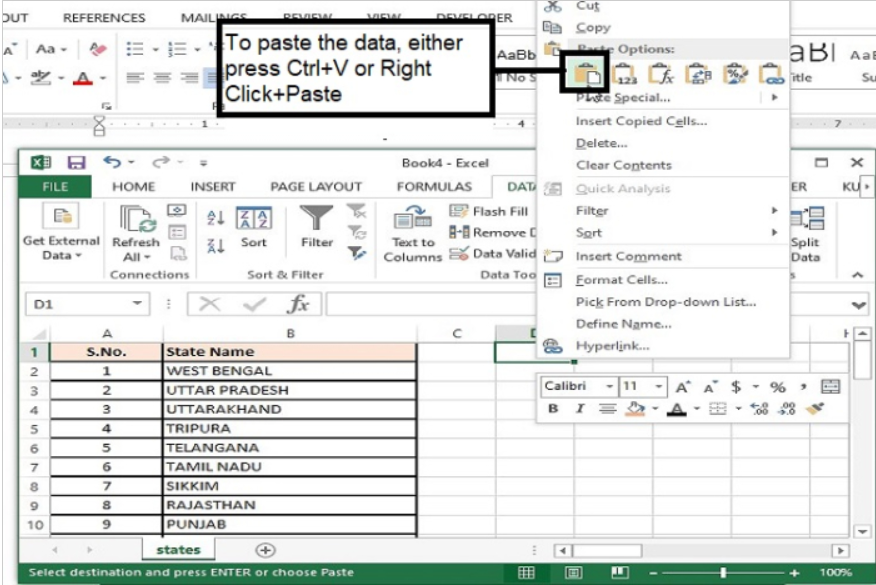This screenshot has height=585, width=876.
Task: Expand the Filter submenu arrow
Action: (x=774, y=210)
